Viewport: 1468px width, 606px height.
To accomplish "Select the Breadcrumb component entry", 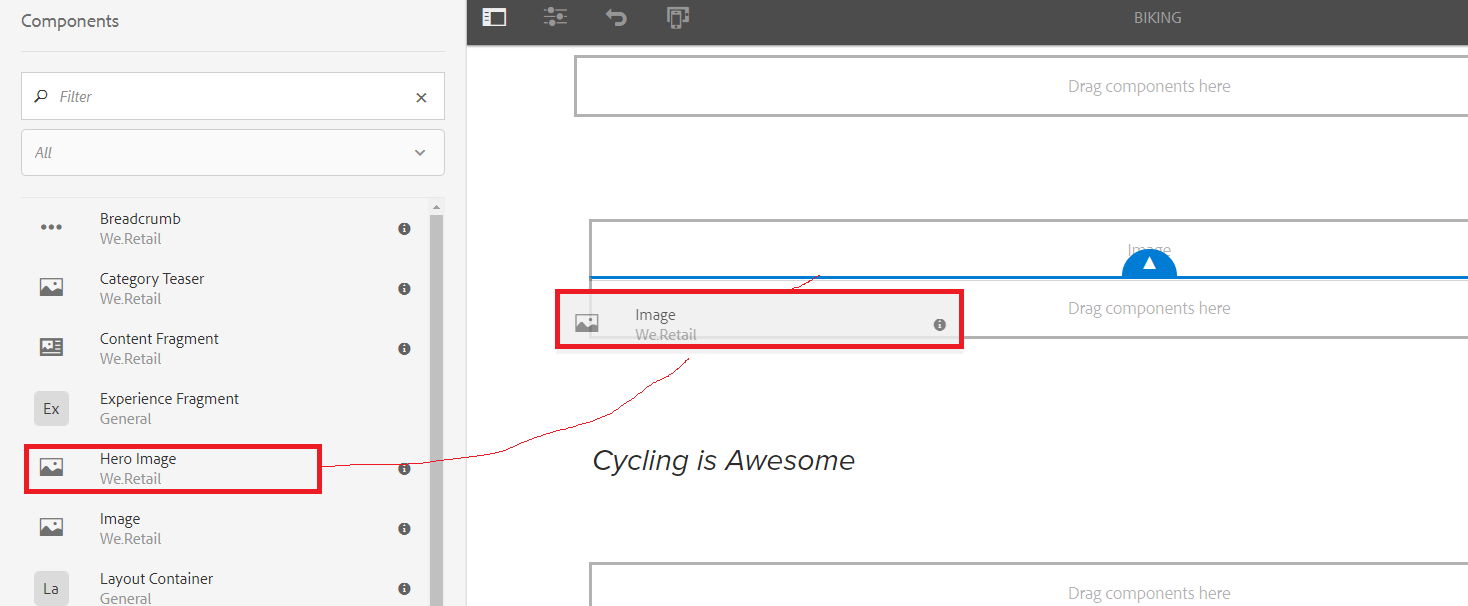I will coord(140,228).
